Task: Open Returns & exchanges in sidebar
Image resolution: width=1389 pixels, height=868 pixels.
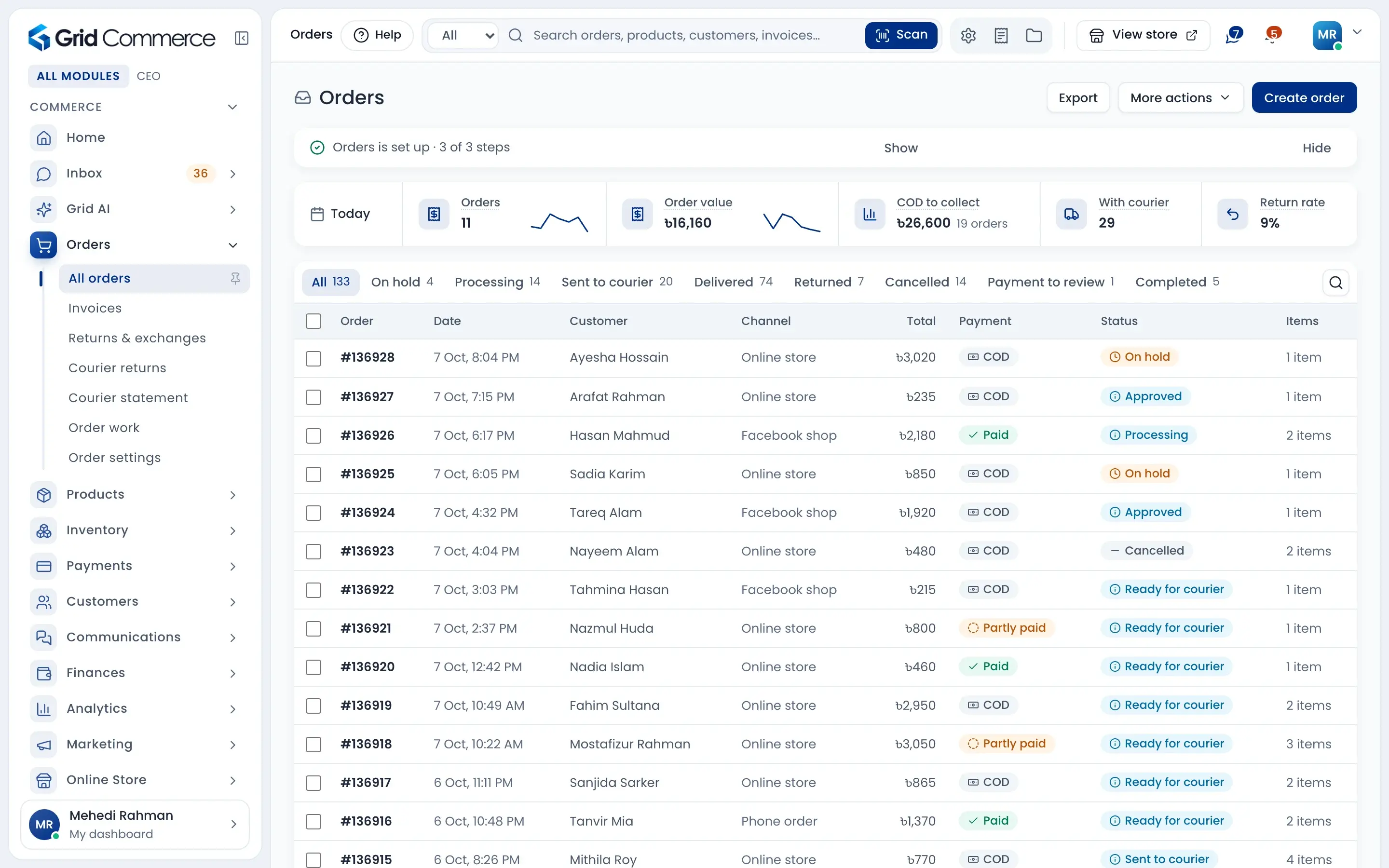Action: [x=137, y=338]
